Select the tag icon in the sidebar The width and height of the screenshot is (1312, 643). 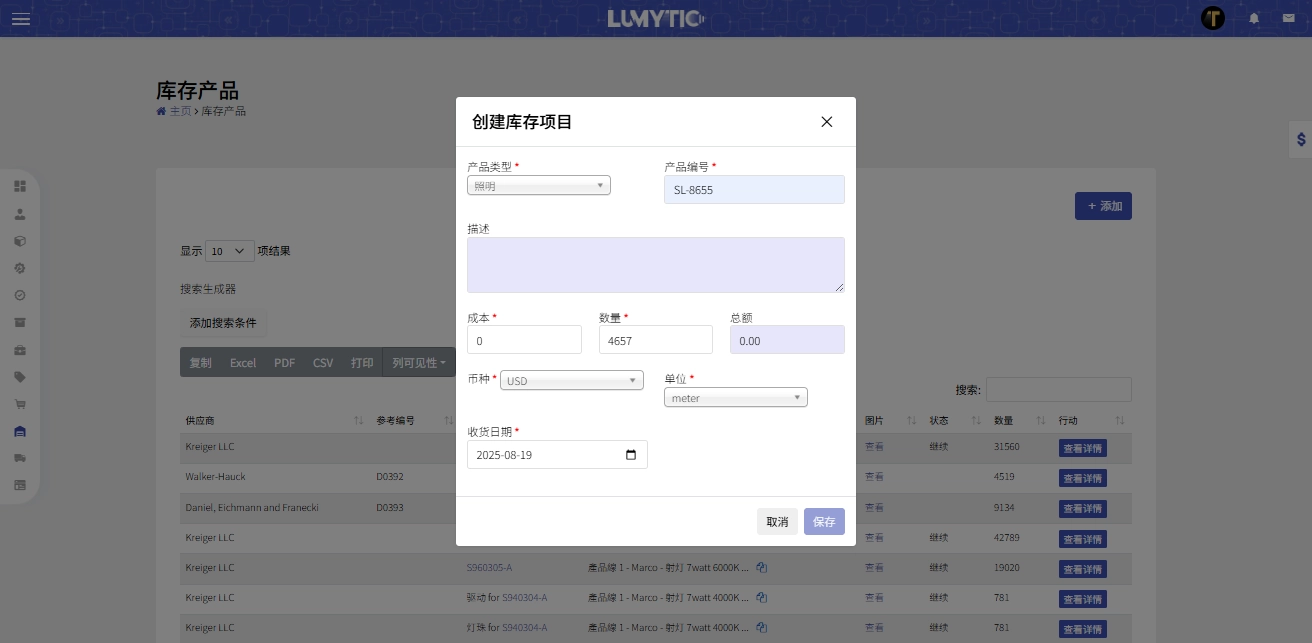(20, 377)
